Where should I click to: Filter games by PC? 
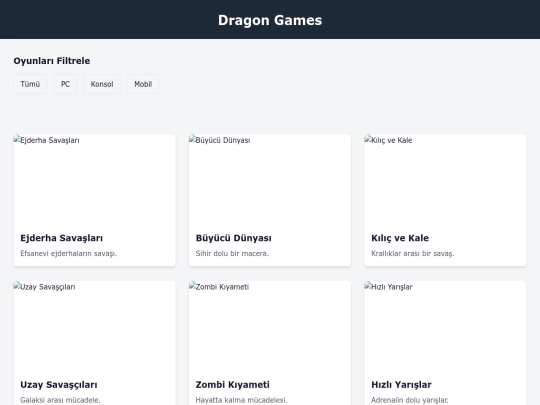[x=65, y=84]
